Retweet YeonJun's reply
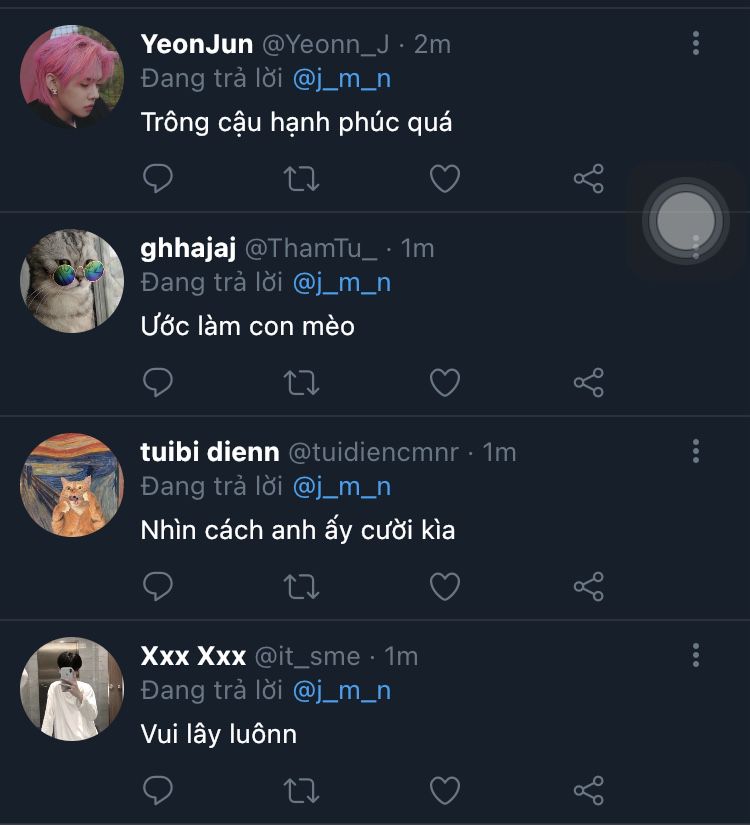Viewport: 750px width, 825px height. (301, 178)
